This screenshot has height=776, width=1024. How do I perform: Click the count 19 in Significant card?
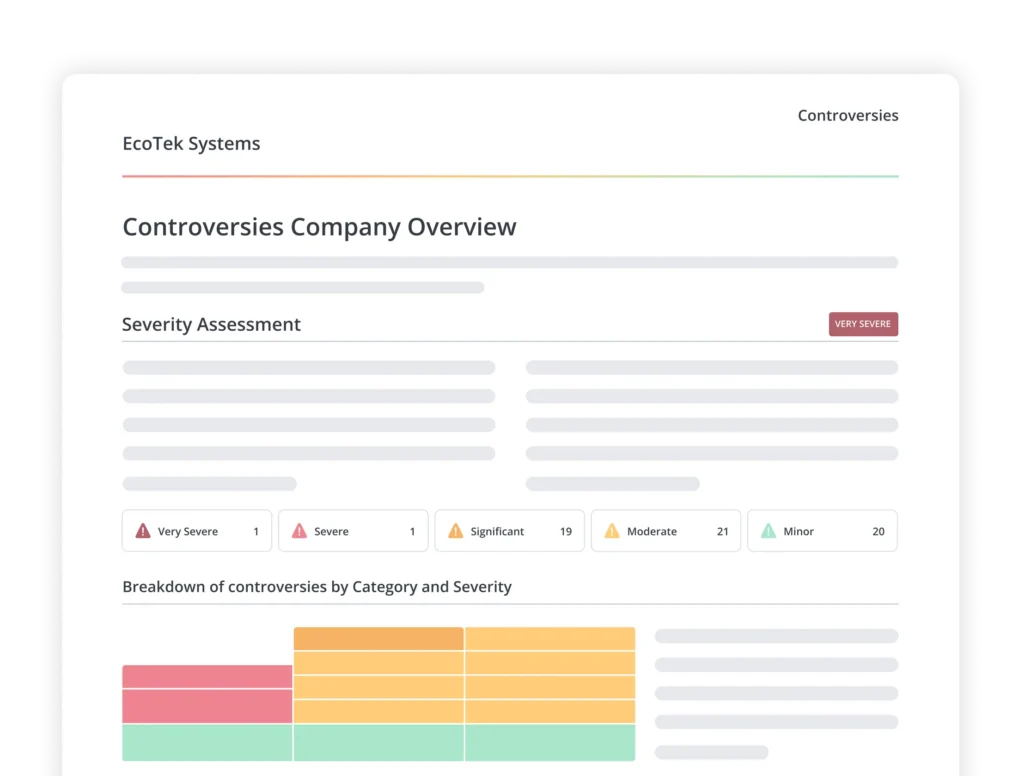(x=566, y=532)
